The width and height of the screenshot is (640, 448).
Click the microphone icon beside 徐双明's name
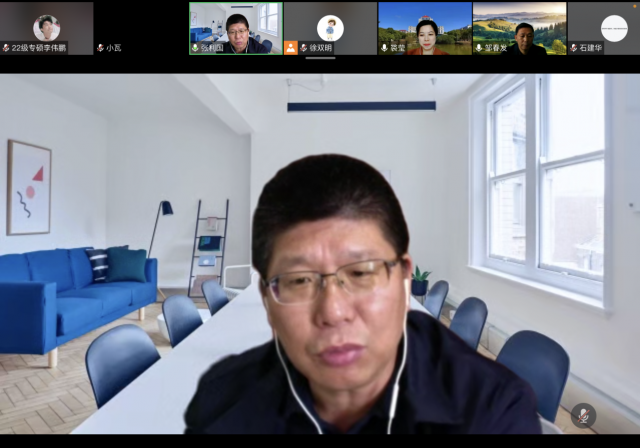click(303, 47)
